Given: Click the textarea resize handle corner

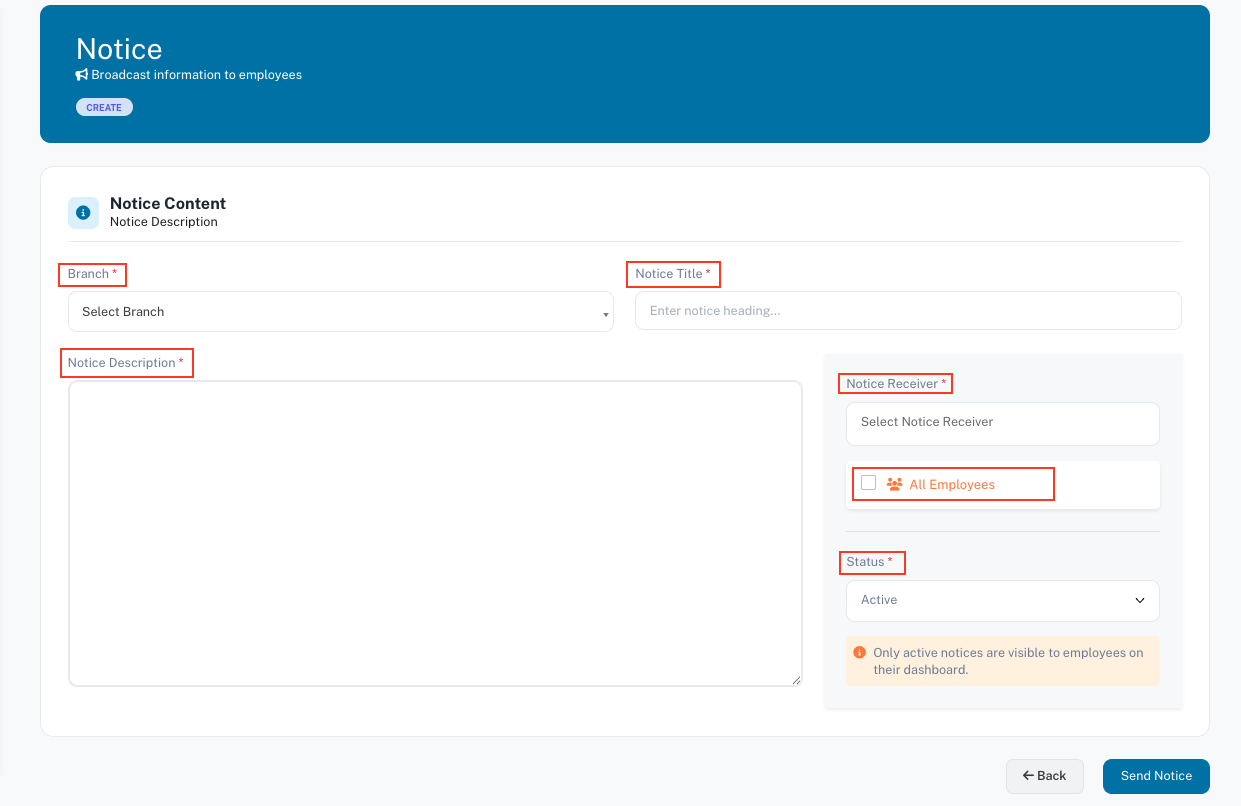Looking at the screenshot, I should (x=796, y=680).
